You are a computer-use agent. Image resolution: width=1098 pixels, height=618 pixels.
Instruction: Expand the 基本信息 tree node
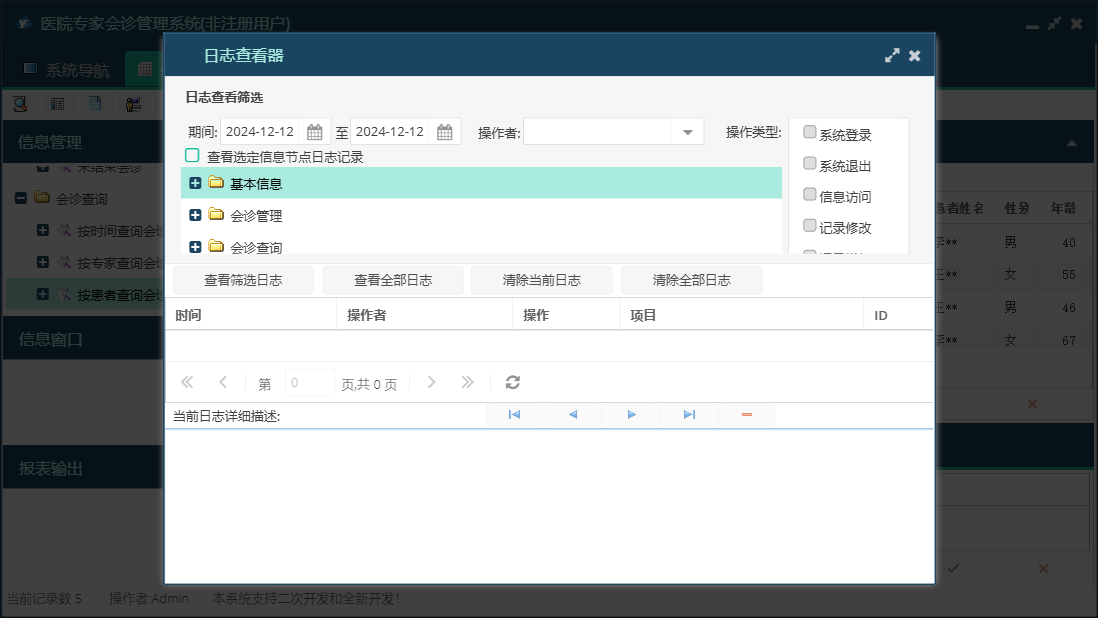coord(195,183)
